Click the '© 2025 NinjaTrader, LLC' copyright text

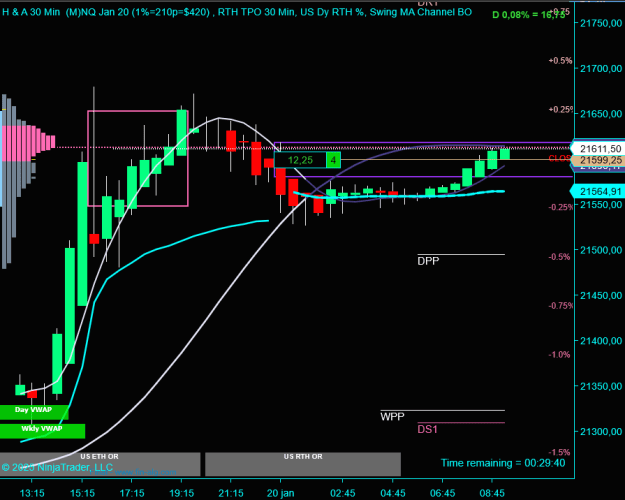point(57,467)
